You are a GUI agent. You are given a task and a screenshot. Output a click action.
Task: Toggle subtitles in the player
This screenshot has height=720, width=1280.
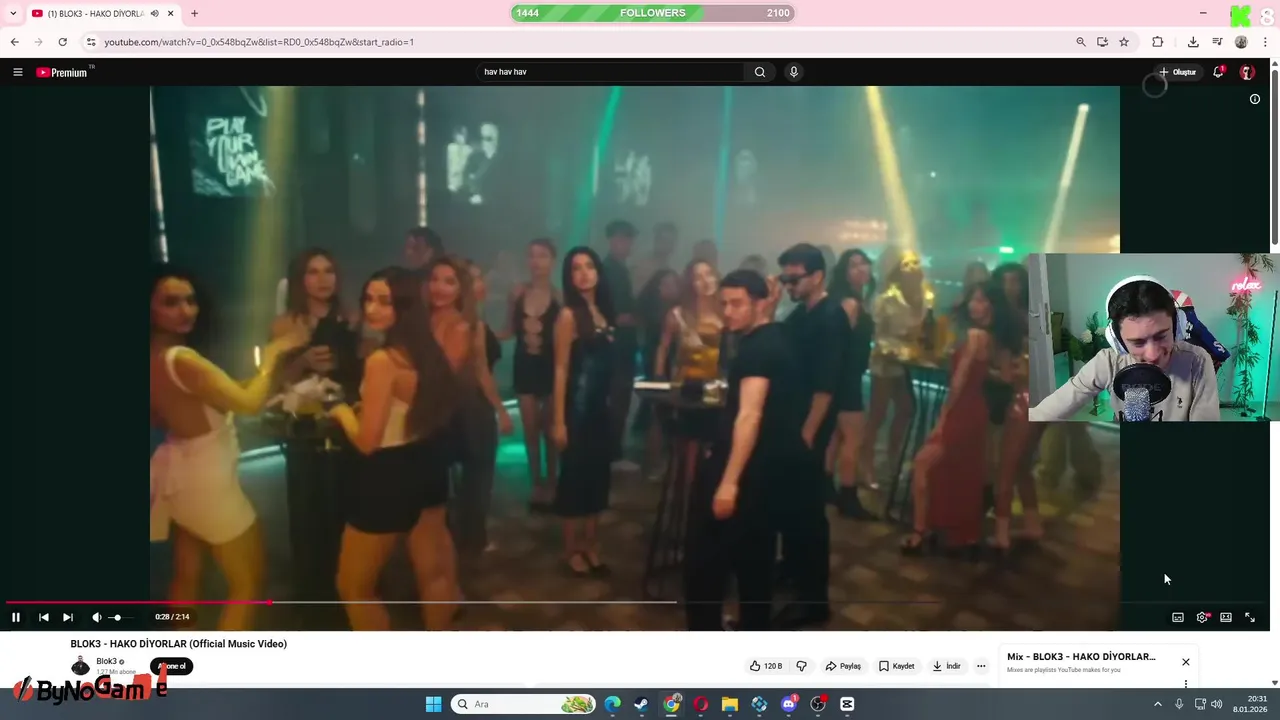(1178, 617)
